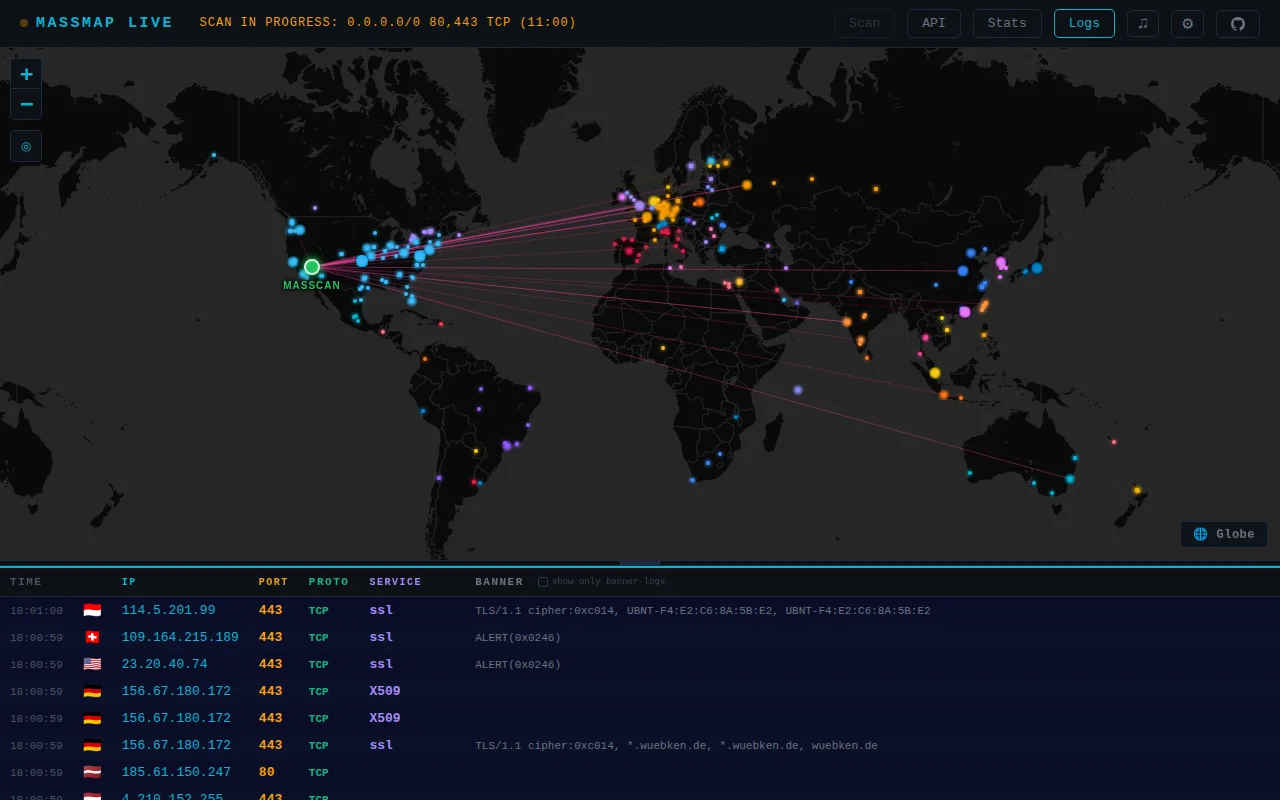Open settings via the gear icon

[1187, 23]
